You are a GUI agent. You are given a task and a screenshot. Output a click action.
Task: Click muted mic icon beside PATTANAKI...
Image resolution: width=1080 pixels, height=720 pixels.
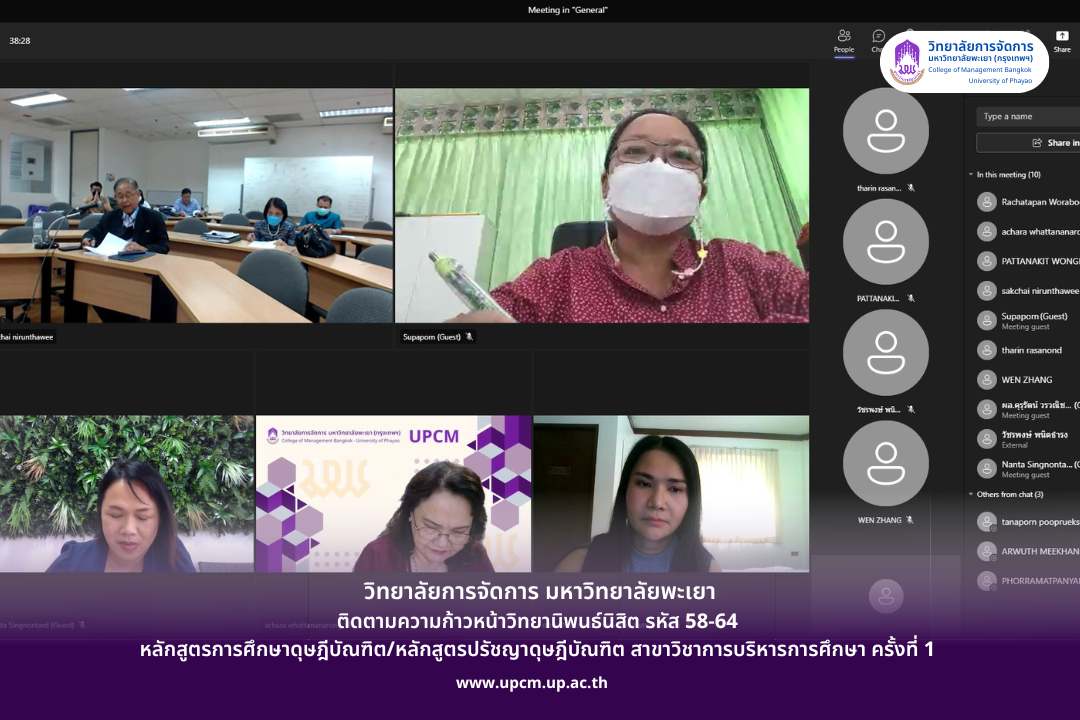tap(911, 298)
